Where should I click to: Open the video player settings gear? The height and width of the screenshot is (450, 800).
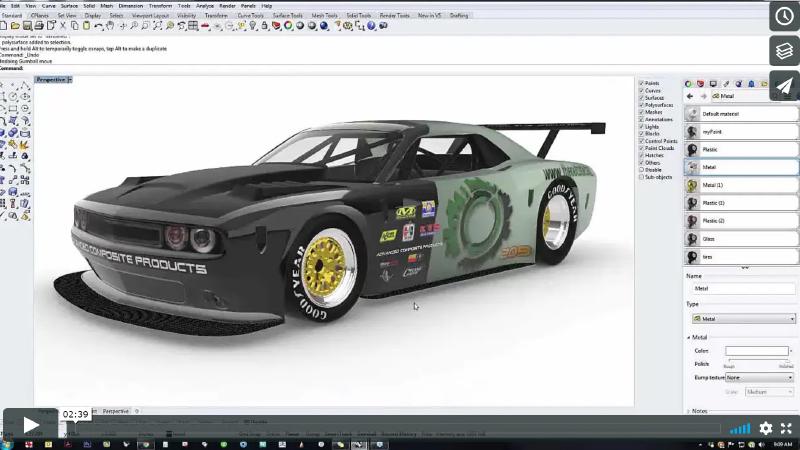click(x=766, y=428)
